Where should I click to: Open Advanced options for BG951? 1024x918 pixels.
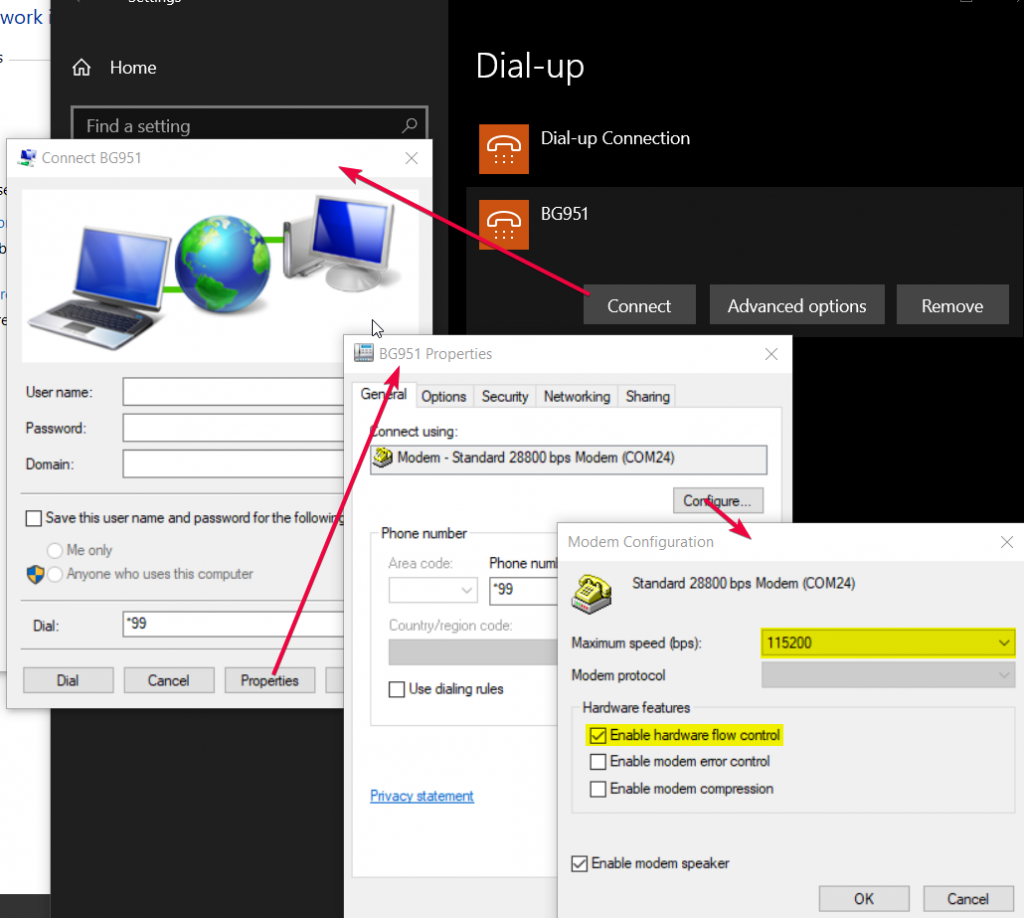797,306
